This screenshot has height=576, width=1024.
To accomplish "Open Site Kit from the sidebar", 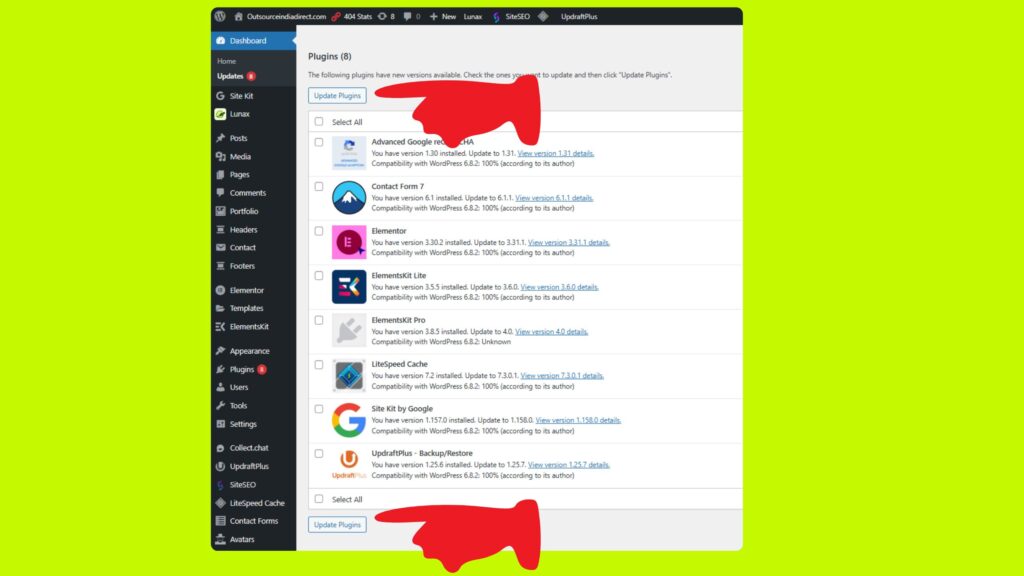I will [x=241, y=95].
